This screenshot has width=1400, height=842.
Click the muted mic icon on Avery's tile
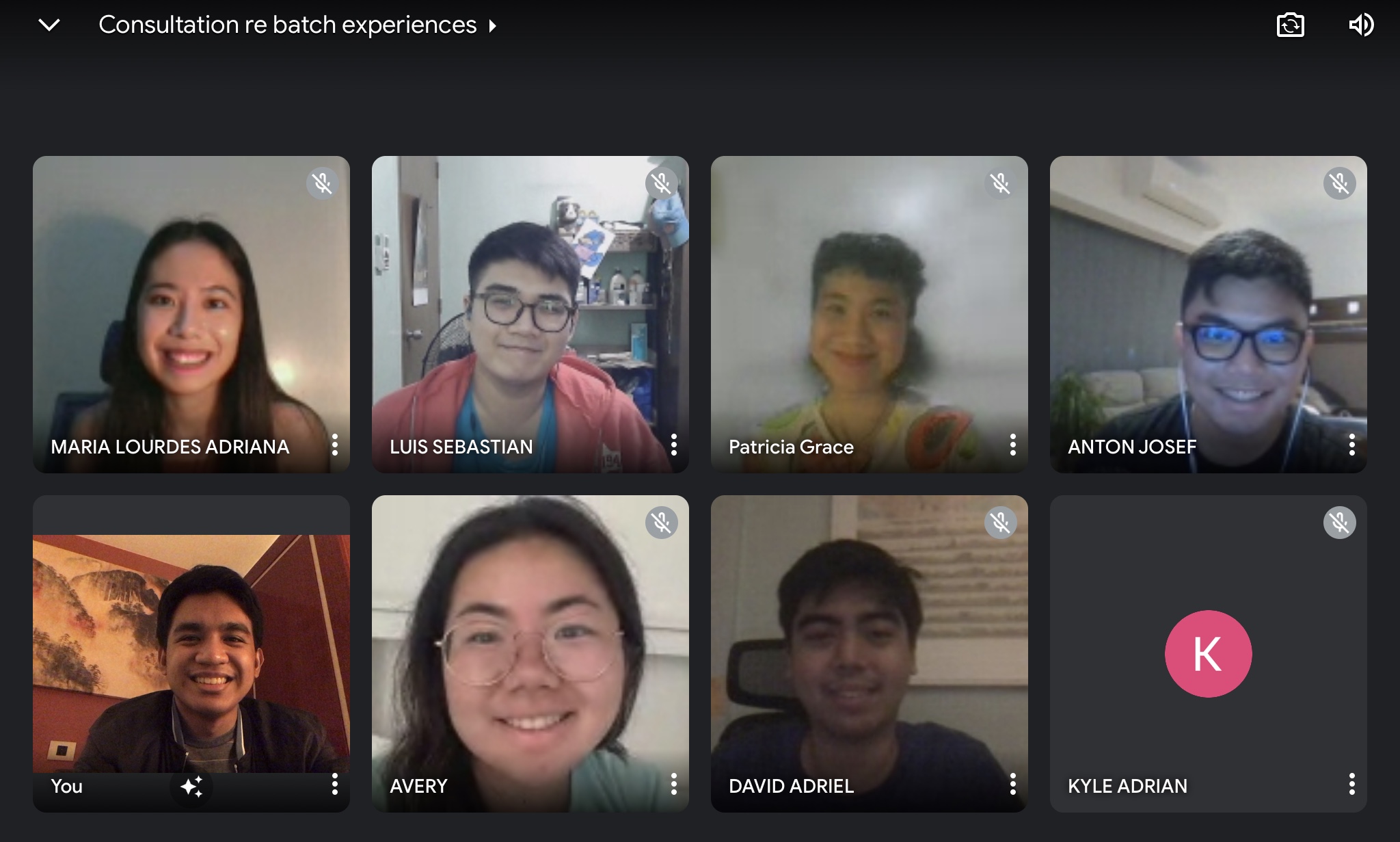coord(661,523)
